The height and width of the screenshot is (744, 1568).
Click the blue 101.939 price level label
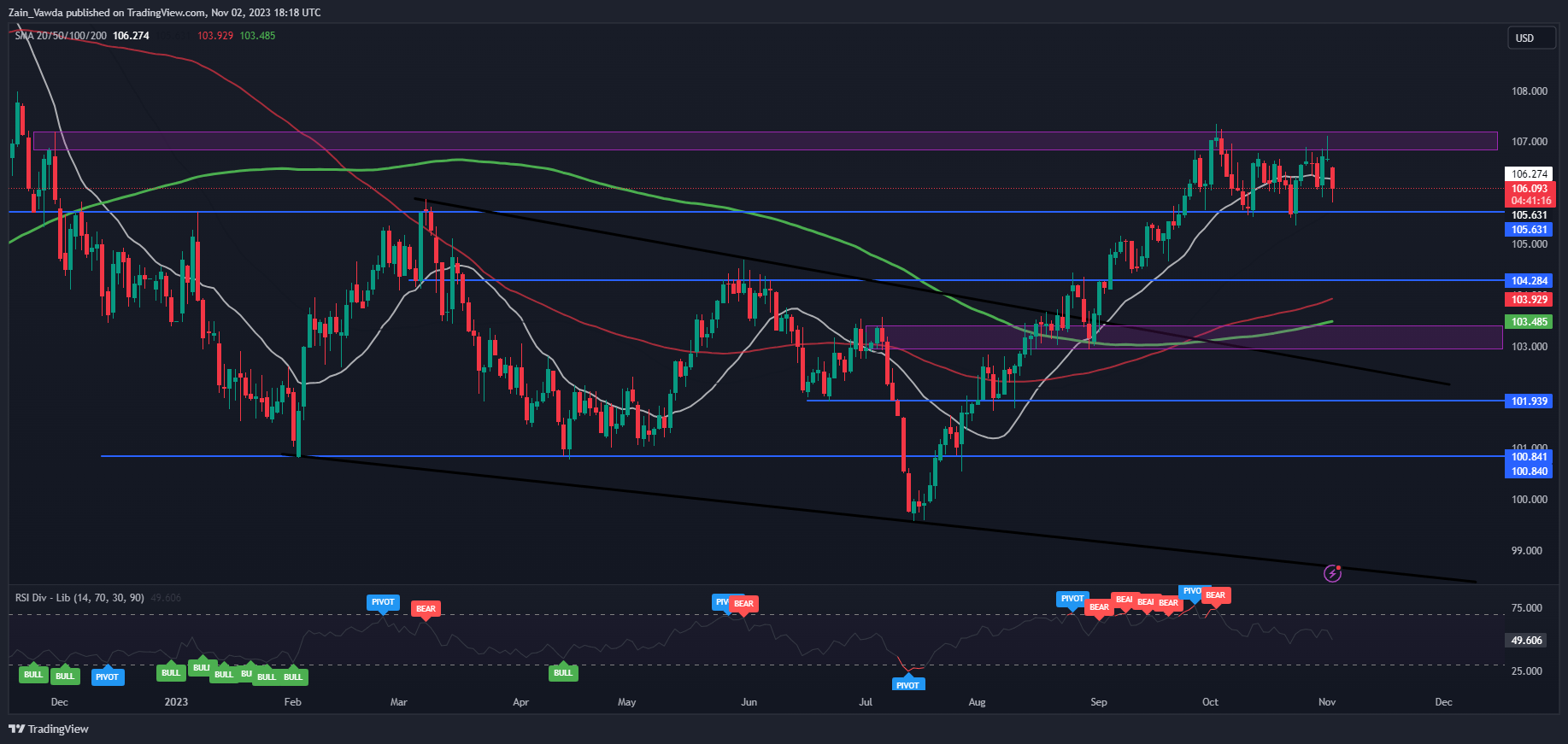pos(1529,401)
